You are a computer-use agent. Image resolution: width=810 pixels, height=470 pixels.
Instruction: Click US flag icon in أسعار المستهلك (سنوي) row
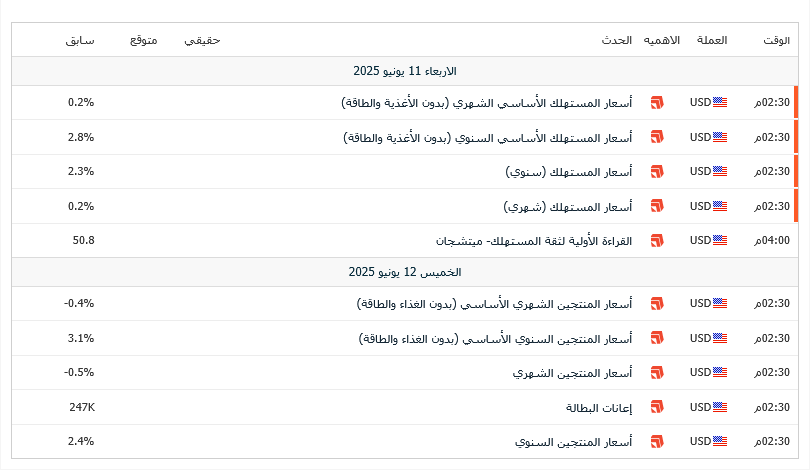pos(720,171)
